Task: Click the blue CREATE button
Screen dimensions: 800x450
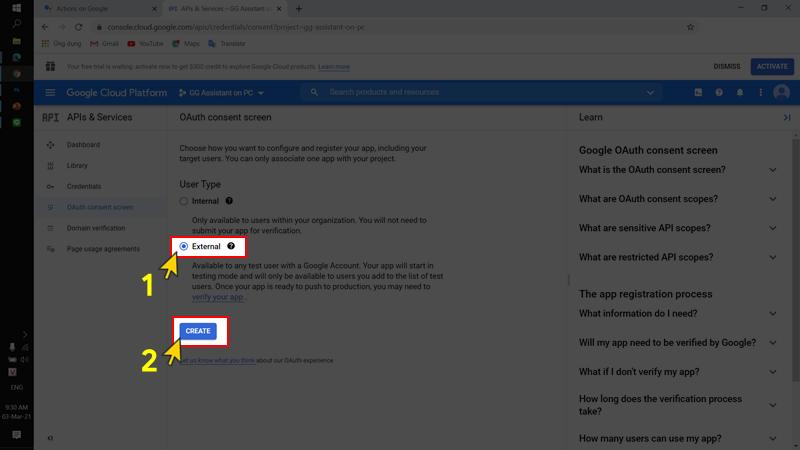Action: tap(198, 331)
